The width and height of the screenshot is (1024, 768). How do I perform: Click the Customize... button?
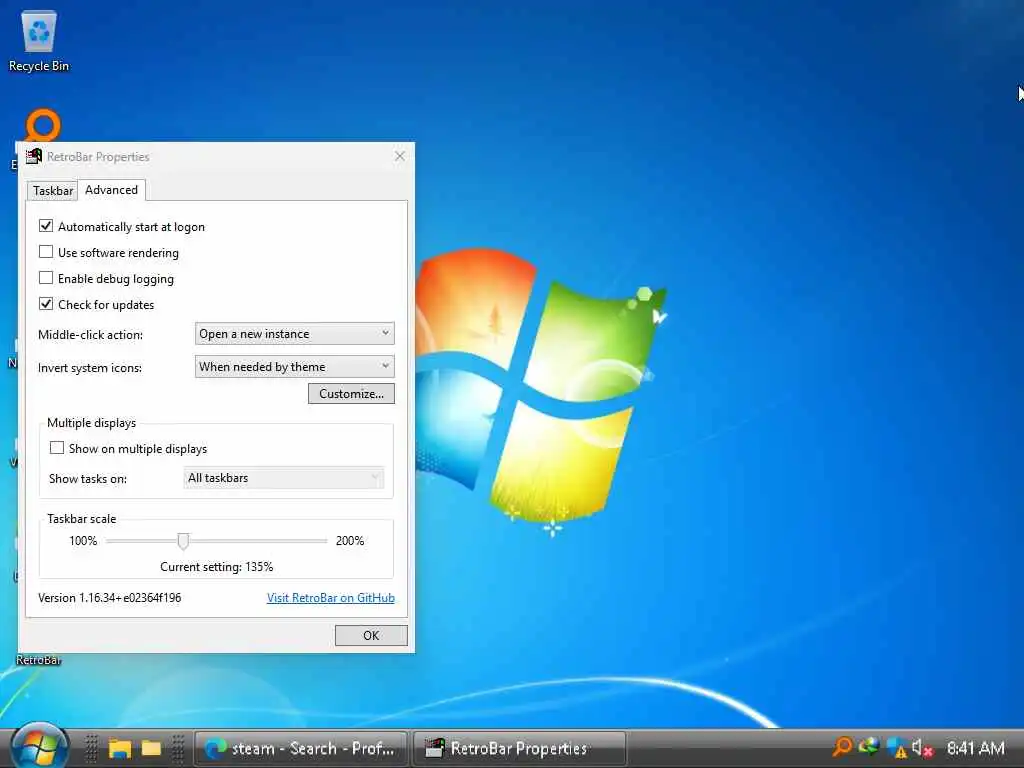[x=351, y=394]
